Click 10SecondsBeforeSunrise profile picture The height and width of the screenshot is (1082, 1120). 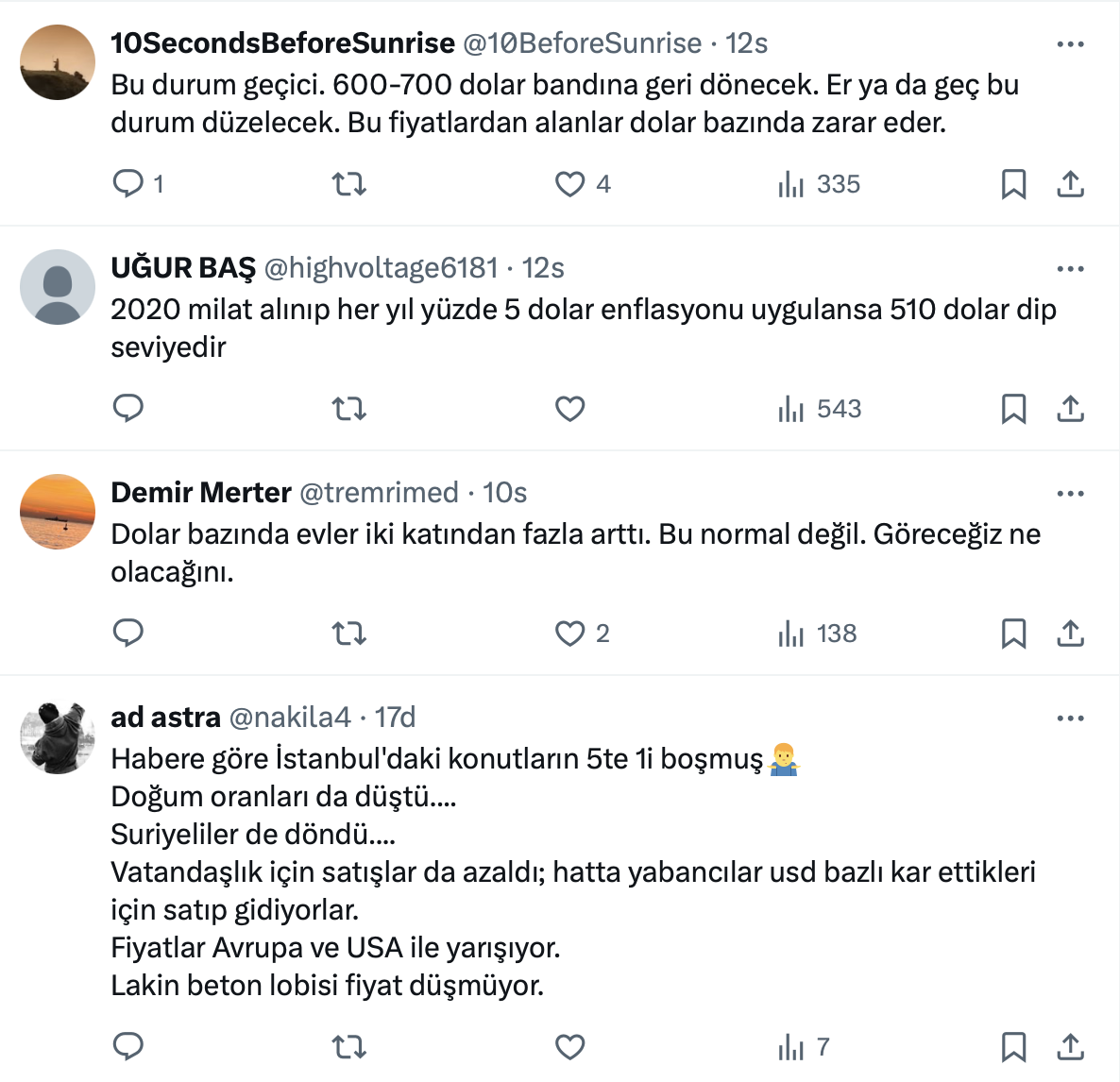point(58,62)
